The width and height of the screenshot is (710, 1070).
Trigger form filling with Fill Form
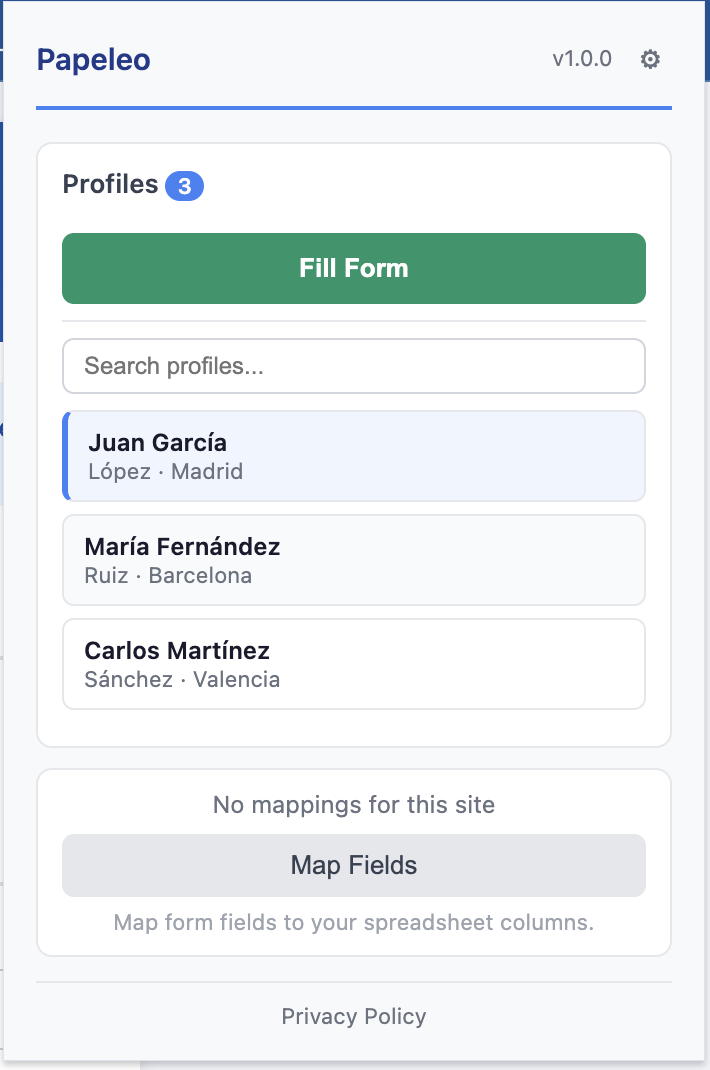(x=354, y=268)
